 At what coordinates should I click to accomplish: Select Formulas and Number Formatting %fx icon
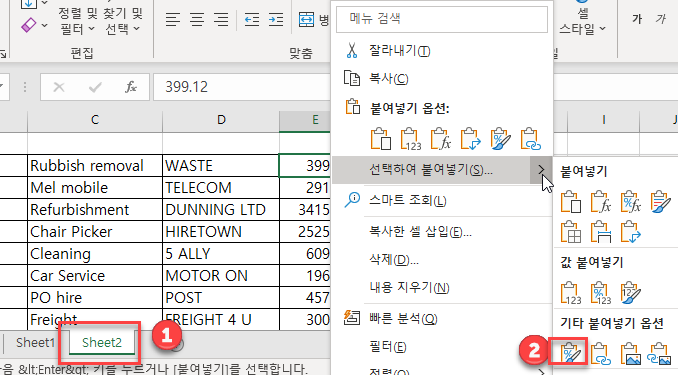coord(630,202)
